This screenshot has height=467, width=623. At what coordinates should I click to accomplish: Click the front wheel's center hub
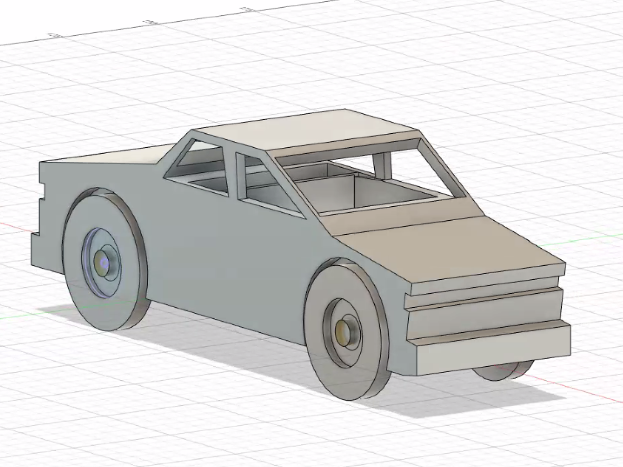click(345, 332)
